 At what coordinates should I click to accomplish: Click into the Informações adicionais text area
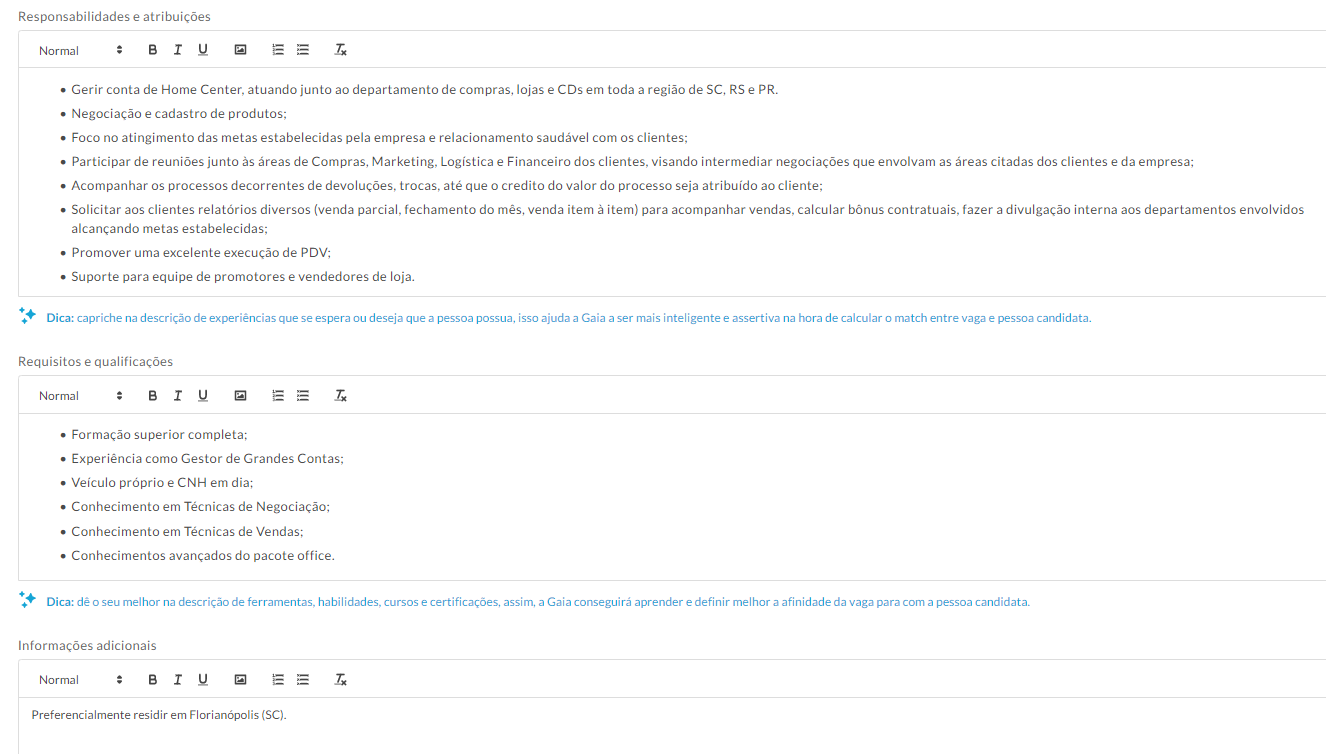[x=672, y=726]
